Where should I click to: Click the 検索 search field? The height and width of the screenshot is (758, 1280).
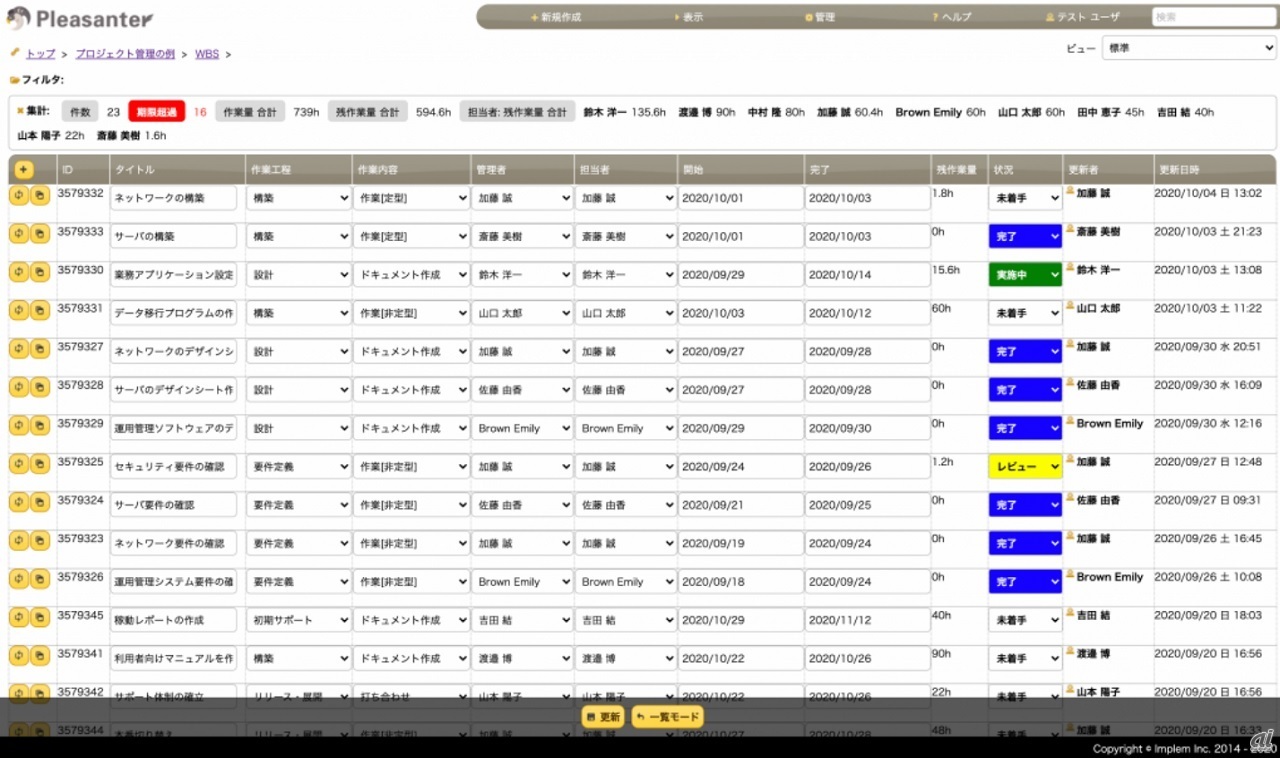pyautogui.click(x=1212, y=17)
